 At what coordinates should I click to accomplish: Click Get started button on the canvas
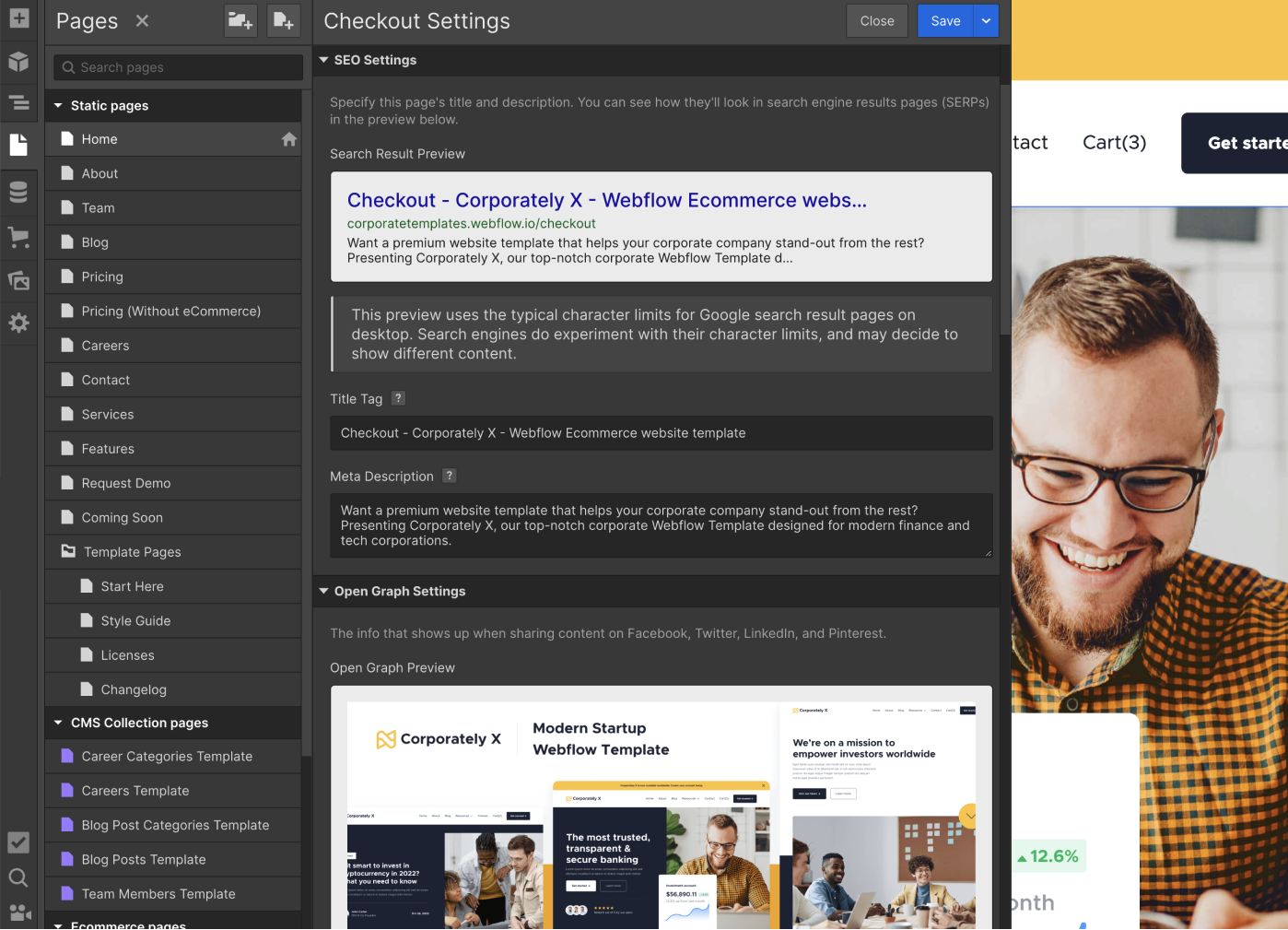(x=1235, y=143)
